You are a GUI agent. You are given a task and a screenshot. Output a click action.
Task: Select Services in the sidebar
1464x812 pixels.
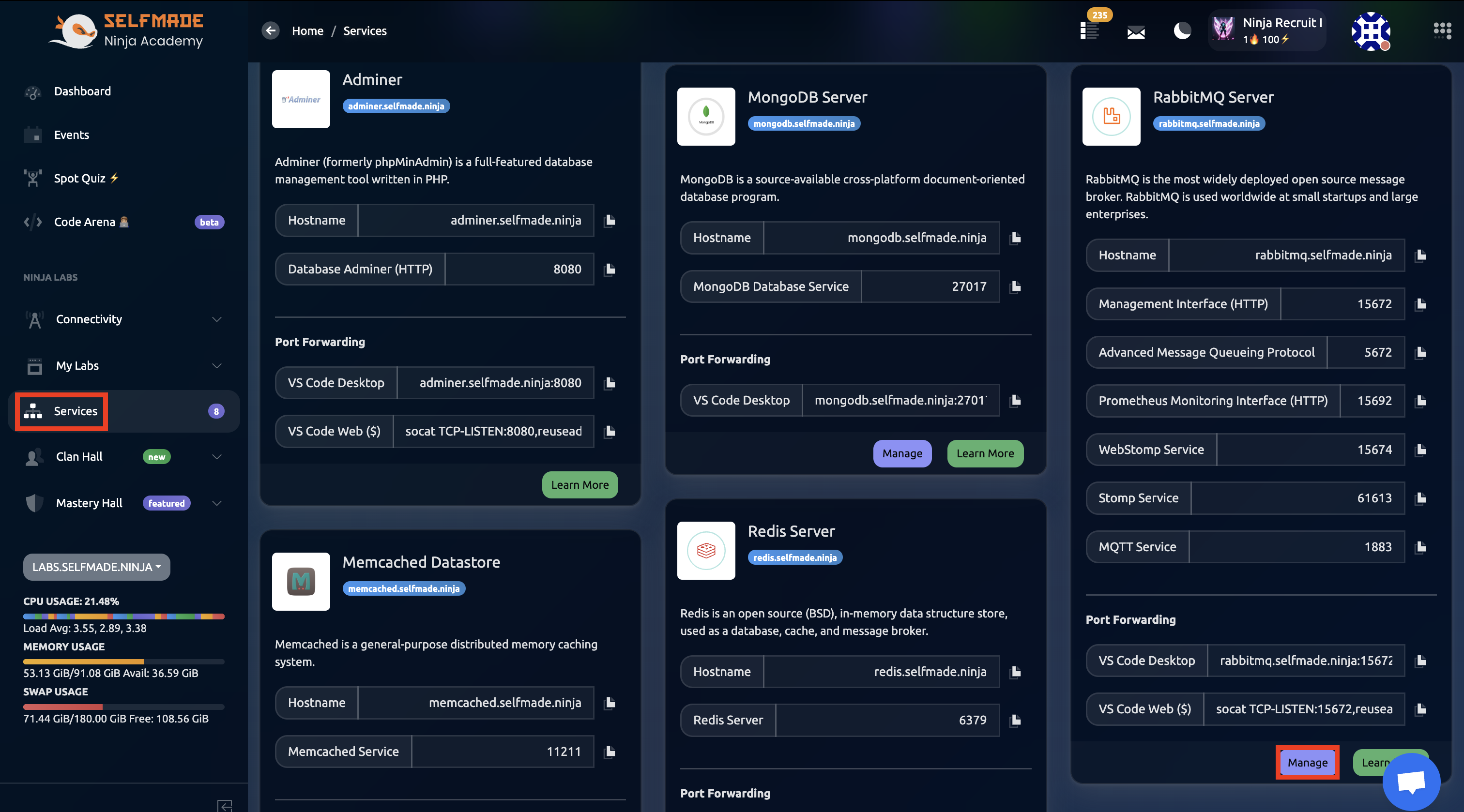point(124,411)
